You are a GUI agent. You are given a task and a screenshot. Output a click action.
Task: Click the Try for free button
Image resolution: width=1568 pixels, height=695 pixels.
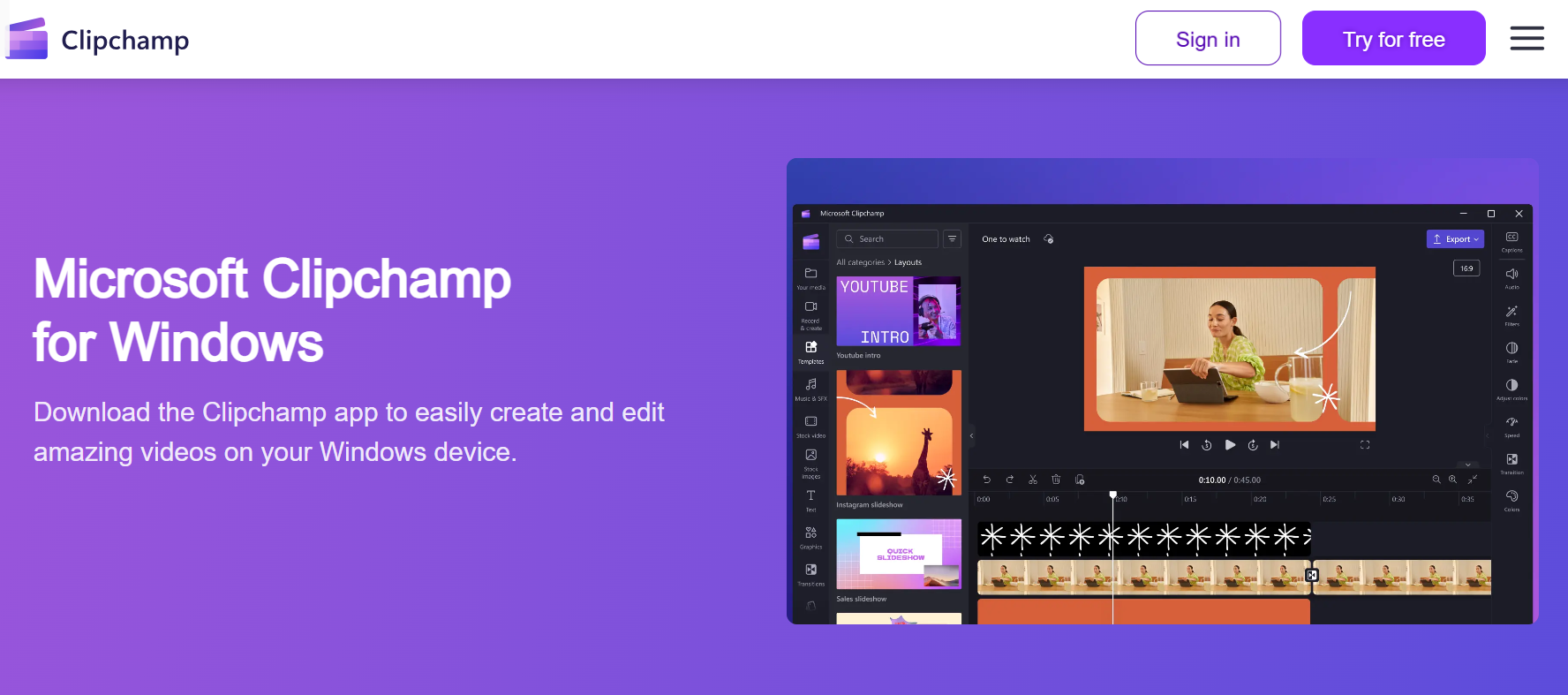pos(1392,39)
